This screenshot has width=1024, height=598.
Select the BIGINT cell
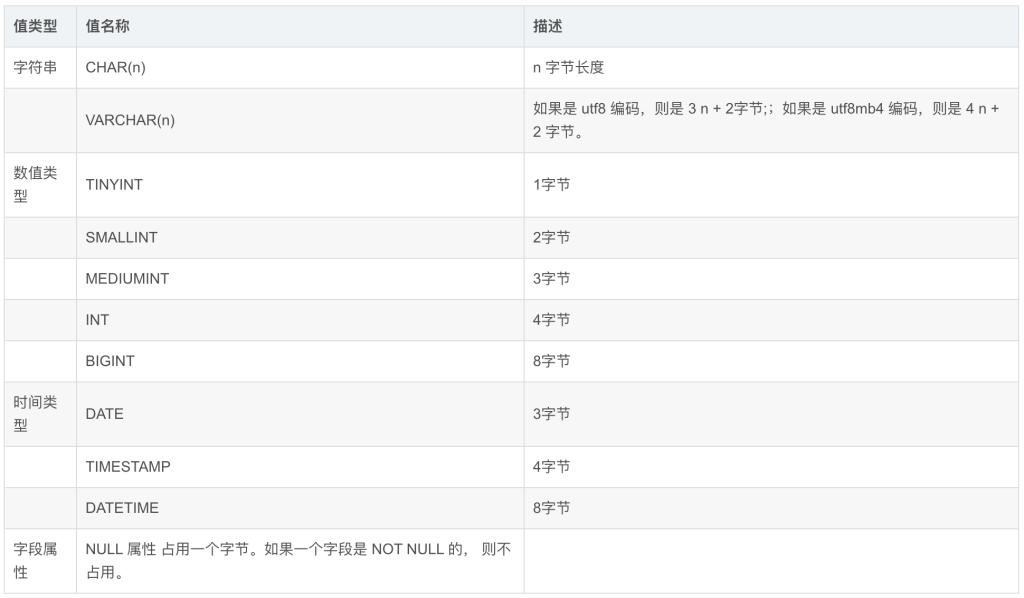[300, 361]
